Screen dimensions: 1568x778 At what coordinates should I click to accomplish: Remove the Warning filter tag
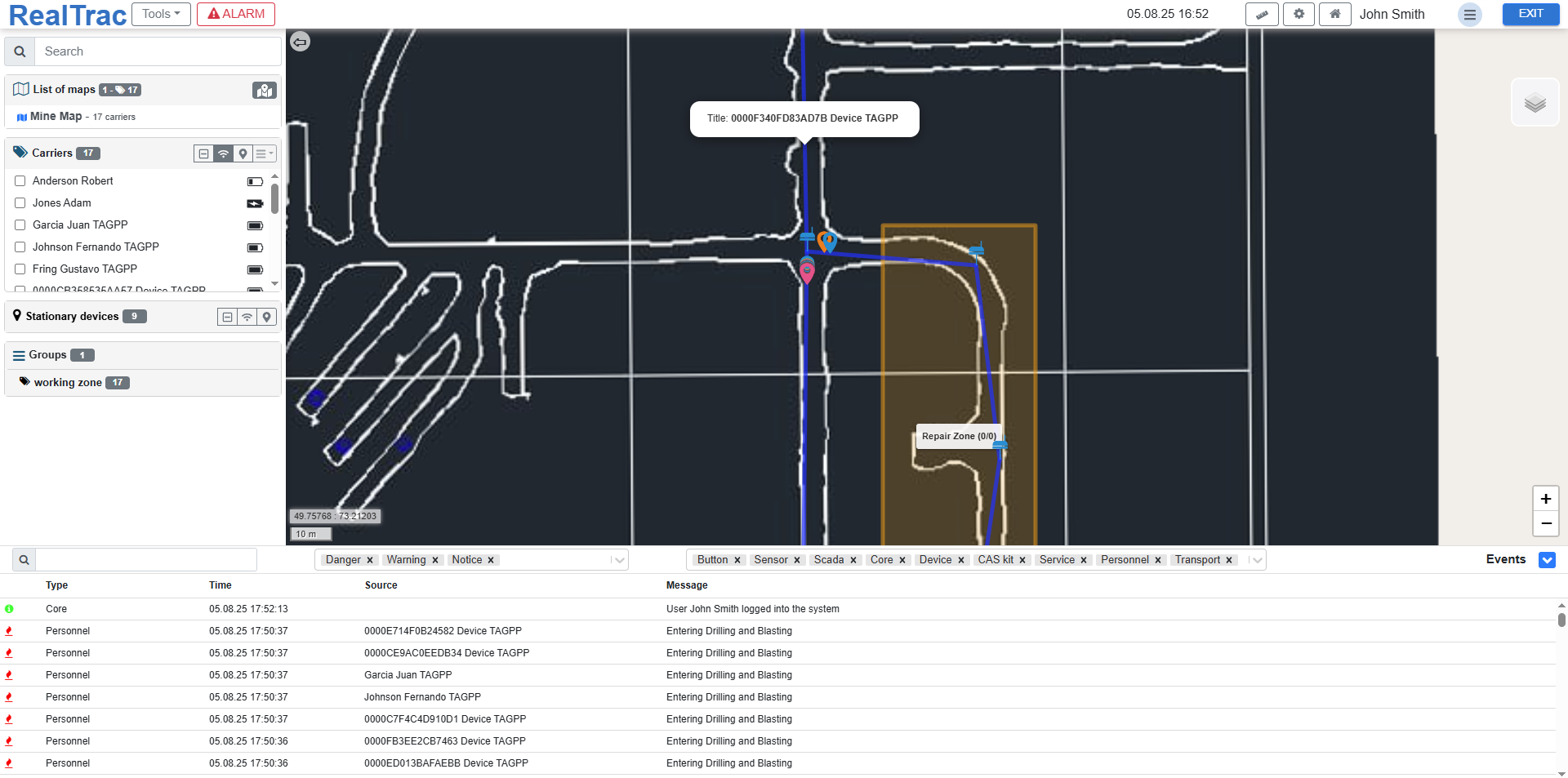435,560
